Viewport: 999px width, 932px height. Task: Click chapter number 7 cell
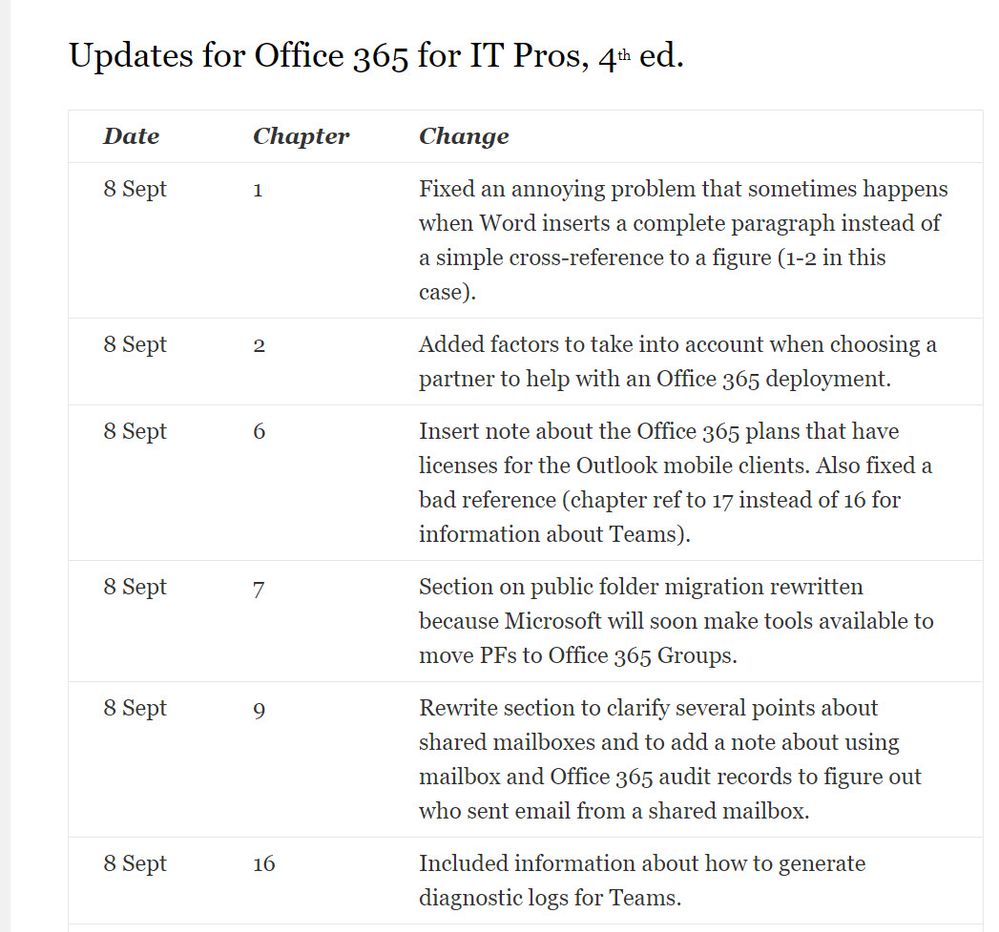tap(259, 589)
